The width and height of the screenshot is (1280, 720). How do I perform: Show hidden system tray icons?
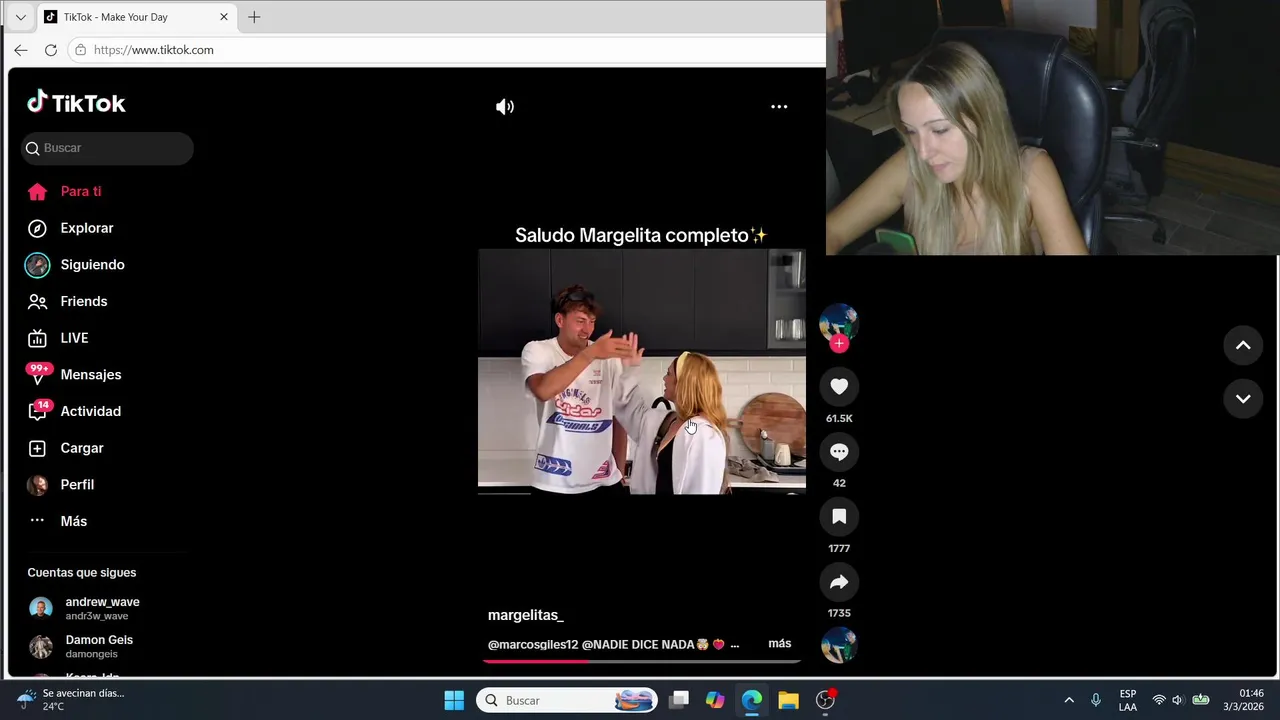click(x=1069, y=700)
